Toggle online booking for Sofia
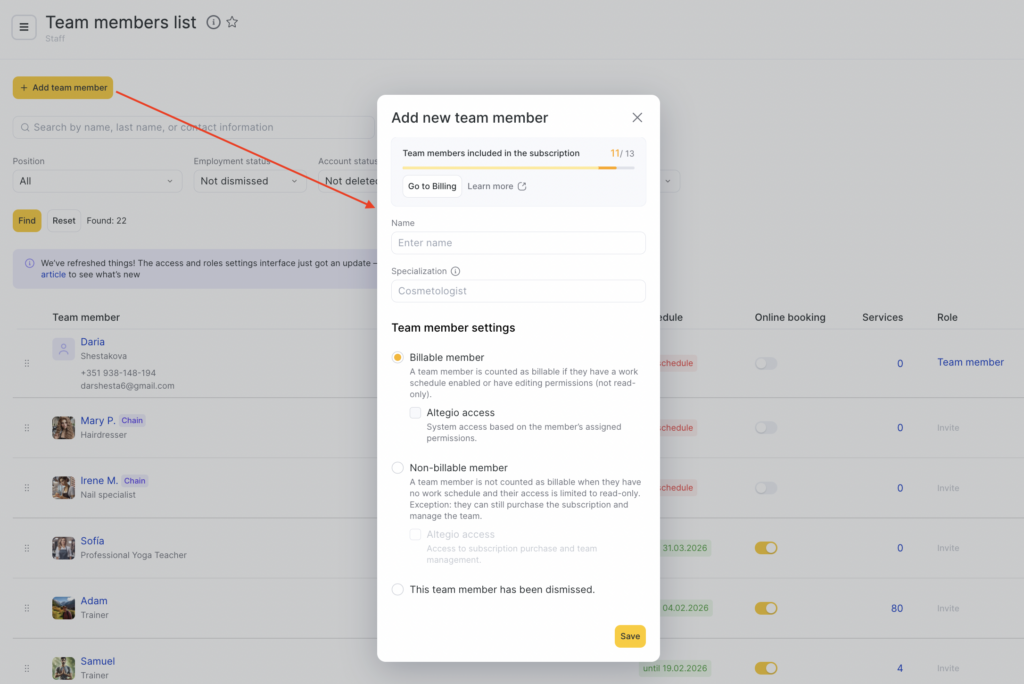Image resolution: width=1024 pixels, height=684 pixels. pos(766,548)
